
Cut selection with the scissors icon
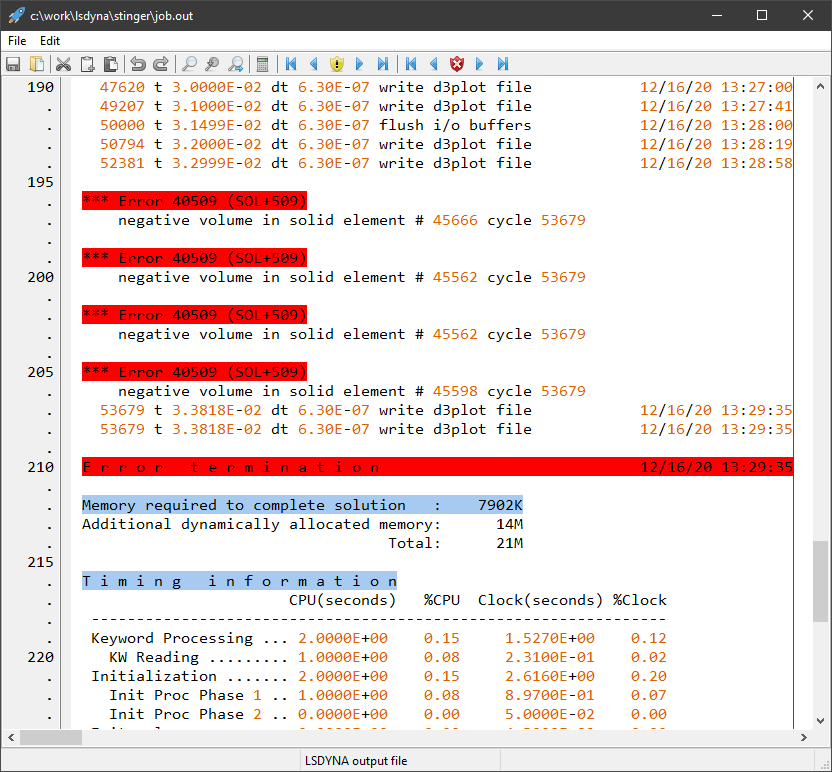(x=64, y=64)
